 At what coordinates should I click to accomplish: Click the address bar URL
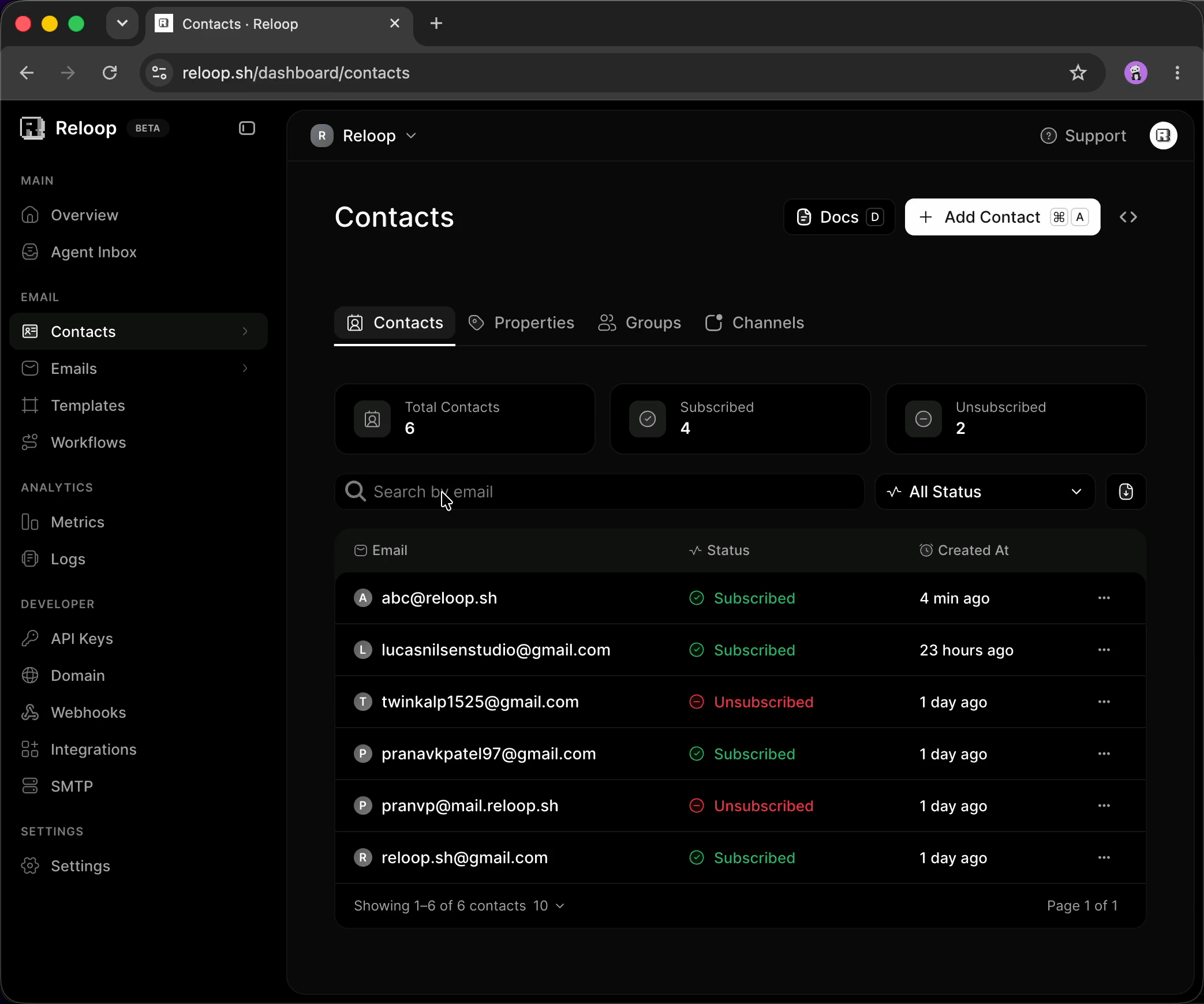pyautogui.click(x=296, y=73)
